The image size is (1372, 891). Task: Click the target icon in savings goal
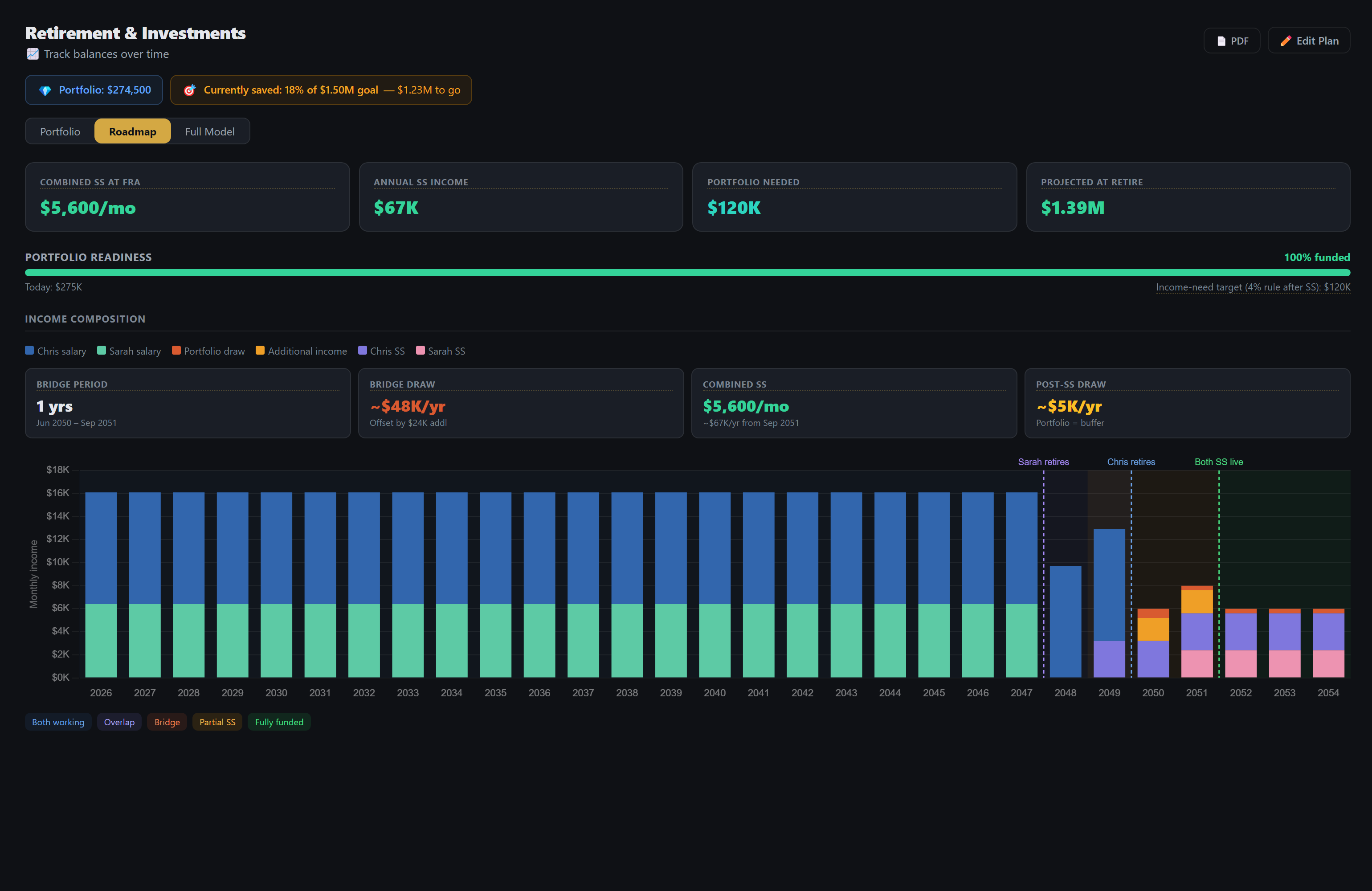189,90
